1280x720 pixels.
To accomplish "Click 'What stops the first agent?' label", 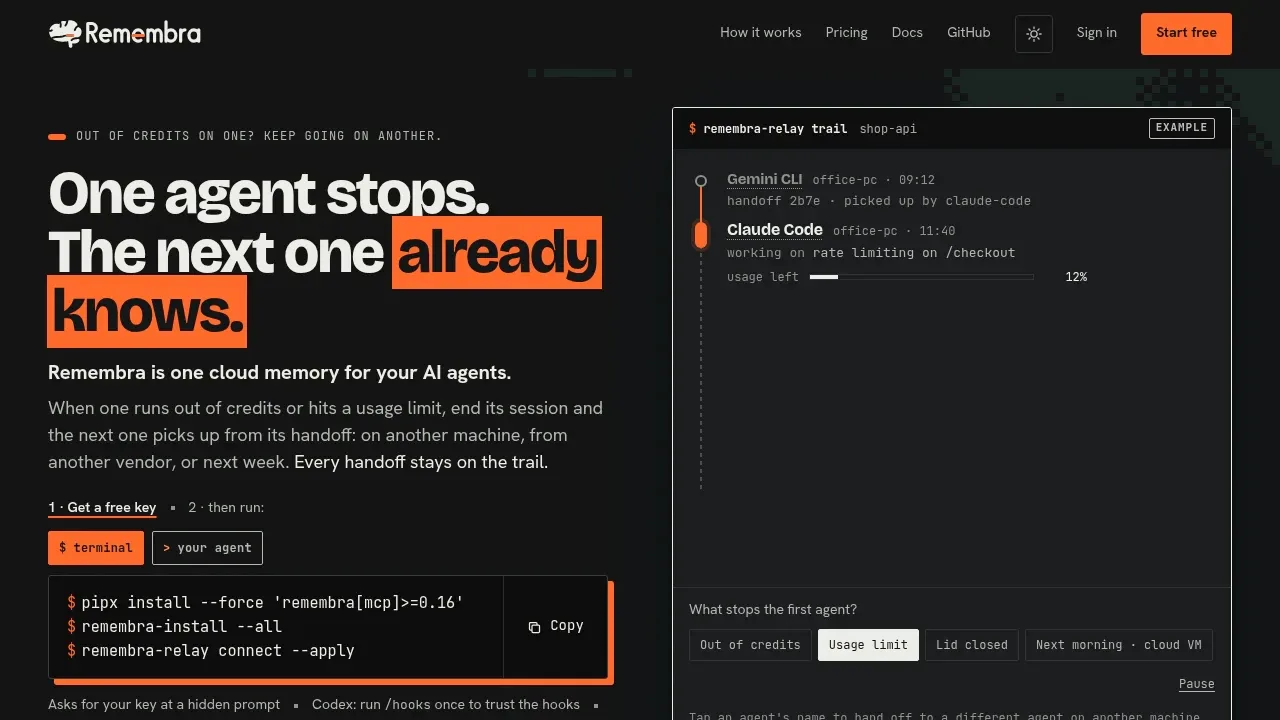I will (x=773, y=610).
